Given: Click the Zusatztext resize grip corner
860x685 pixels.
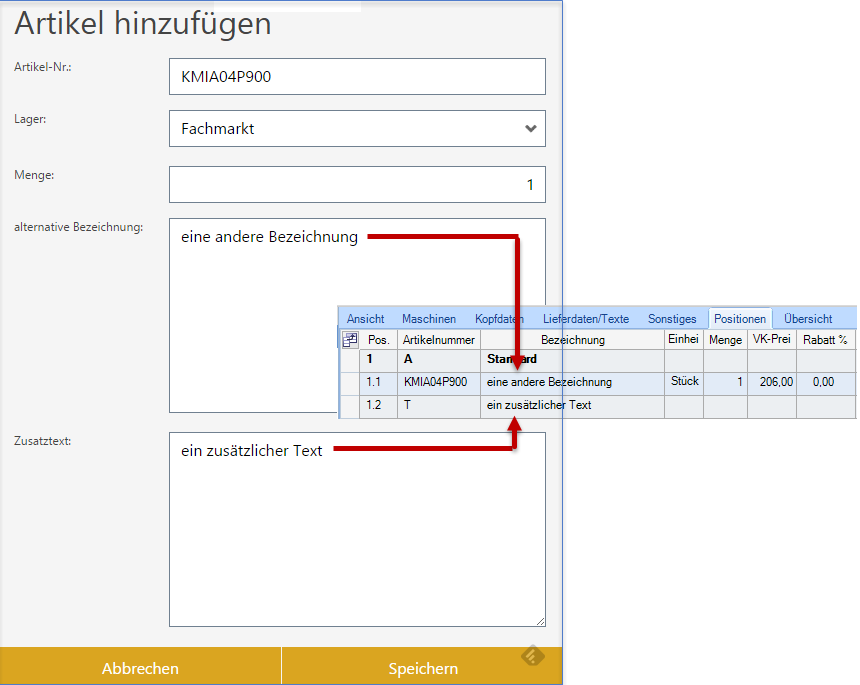Looking at the screenshot, I should [x=540, y=621].
